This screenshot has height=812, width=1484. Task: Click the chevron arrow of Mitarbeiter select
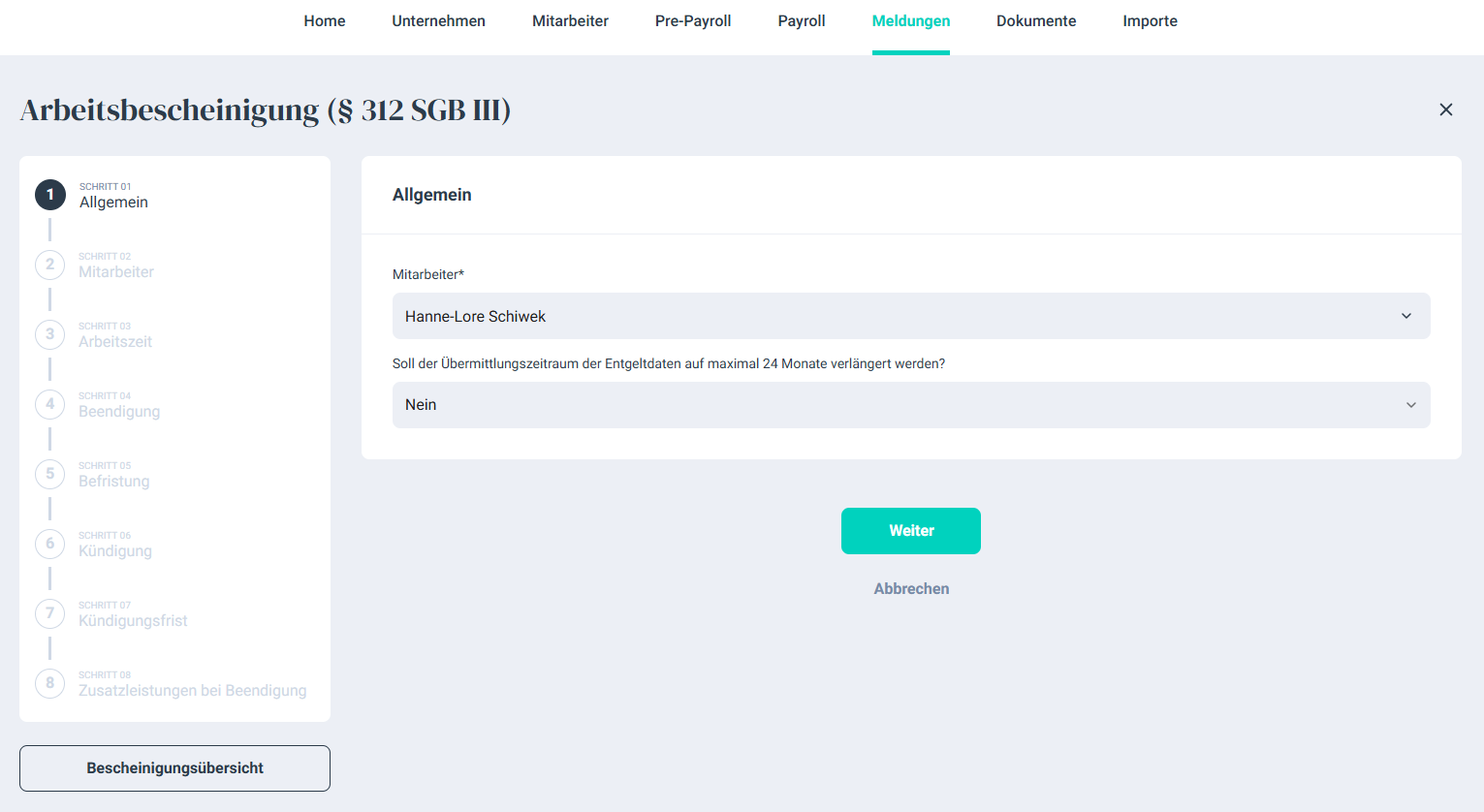coord(1406,316)
